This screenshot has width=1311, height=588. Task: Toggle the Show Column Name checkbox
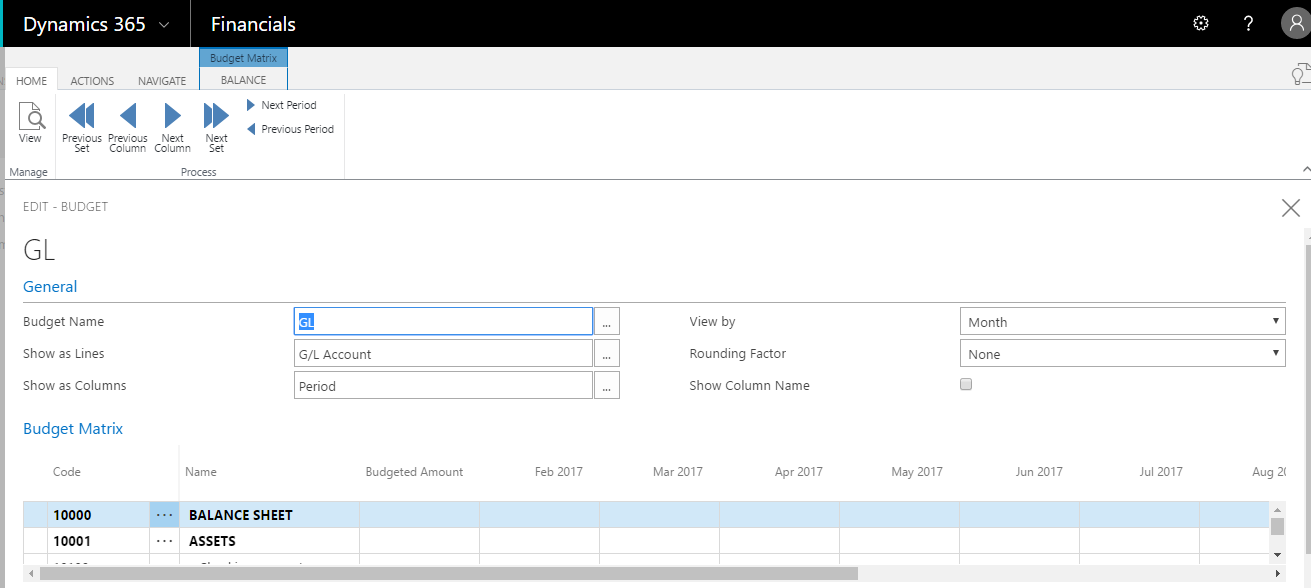[x=966, y=385]
